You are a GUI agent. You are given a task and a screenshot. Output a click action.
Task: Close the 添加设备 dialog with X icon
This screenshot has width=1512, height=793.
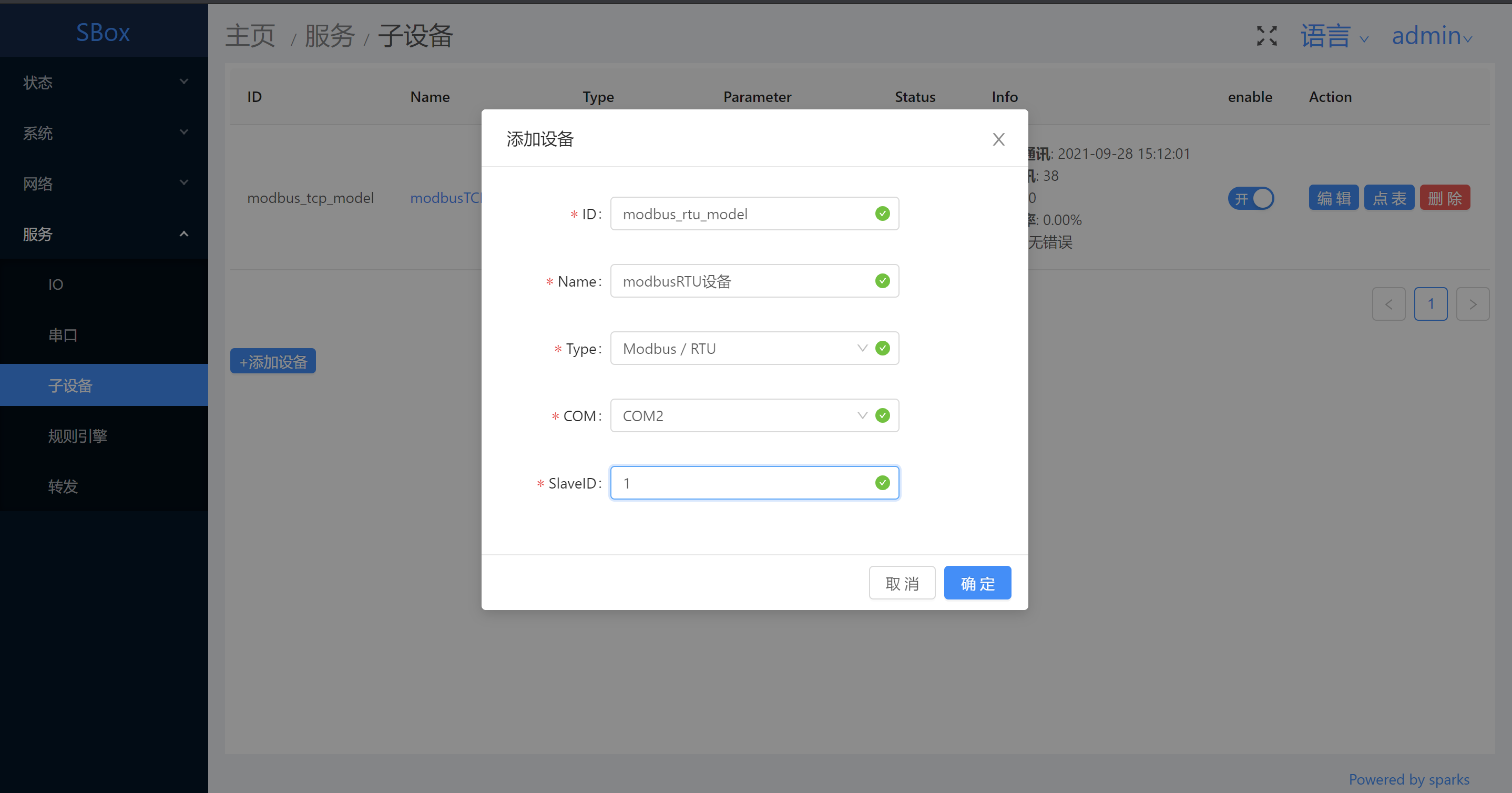point(998,139)
